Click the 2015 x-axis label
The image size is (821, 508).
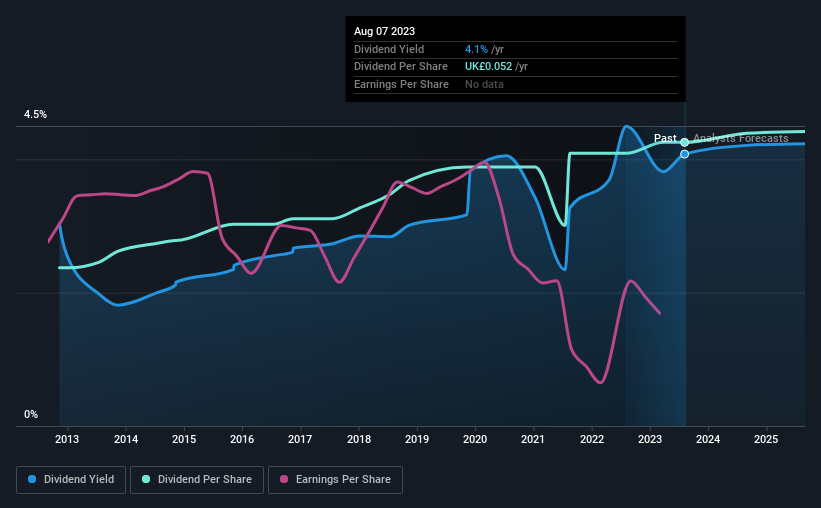pos(184,439)
